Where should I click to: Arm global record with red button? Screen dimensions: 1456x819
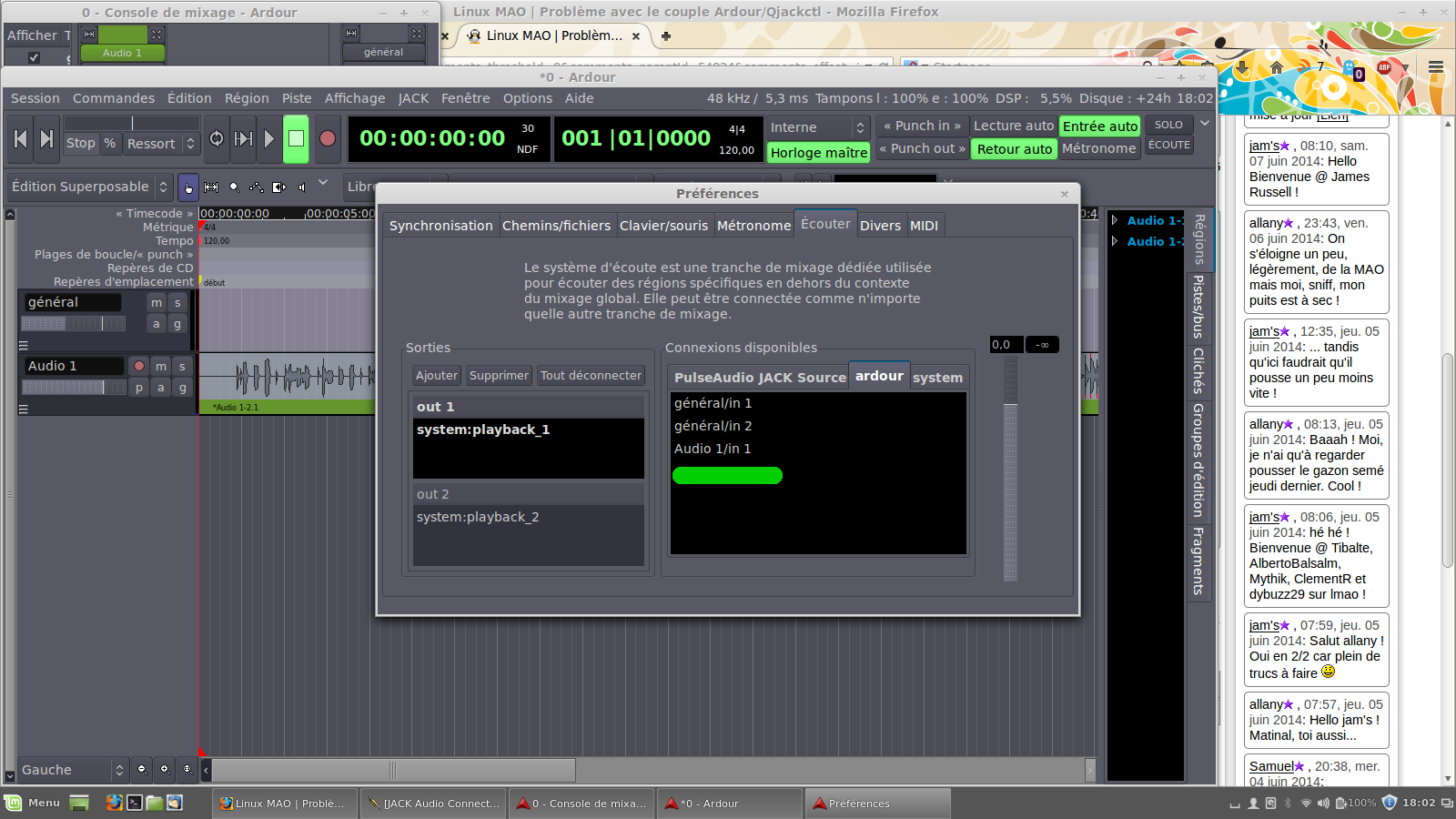click(x=328, y=138)
